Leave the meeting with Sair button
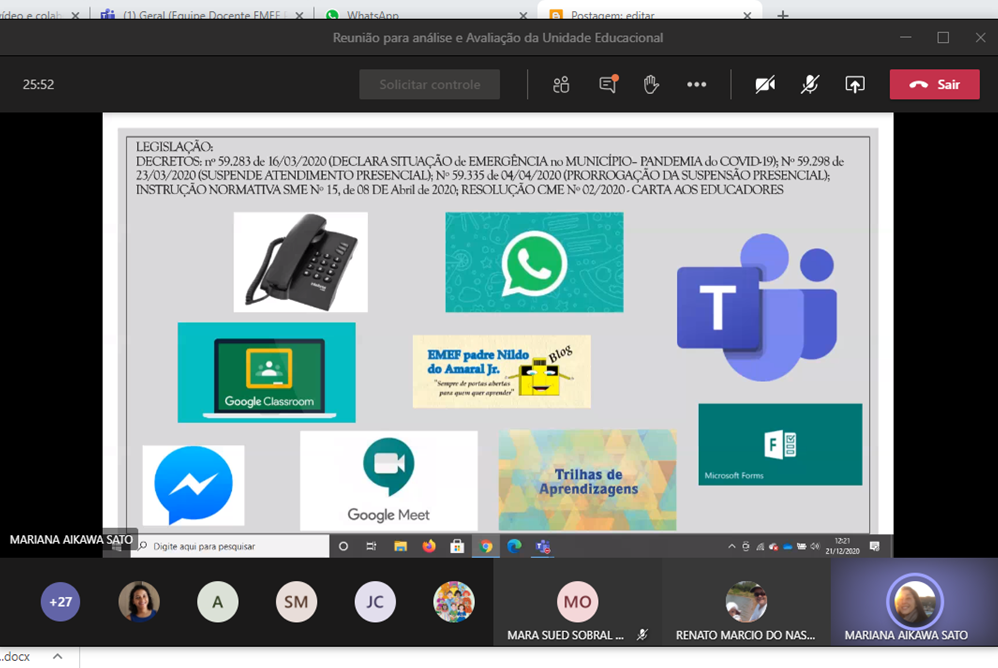The height and width of the screenshot is (668, 998). [x=934, y=85]
